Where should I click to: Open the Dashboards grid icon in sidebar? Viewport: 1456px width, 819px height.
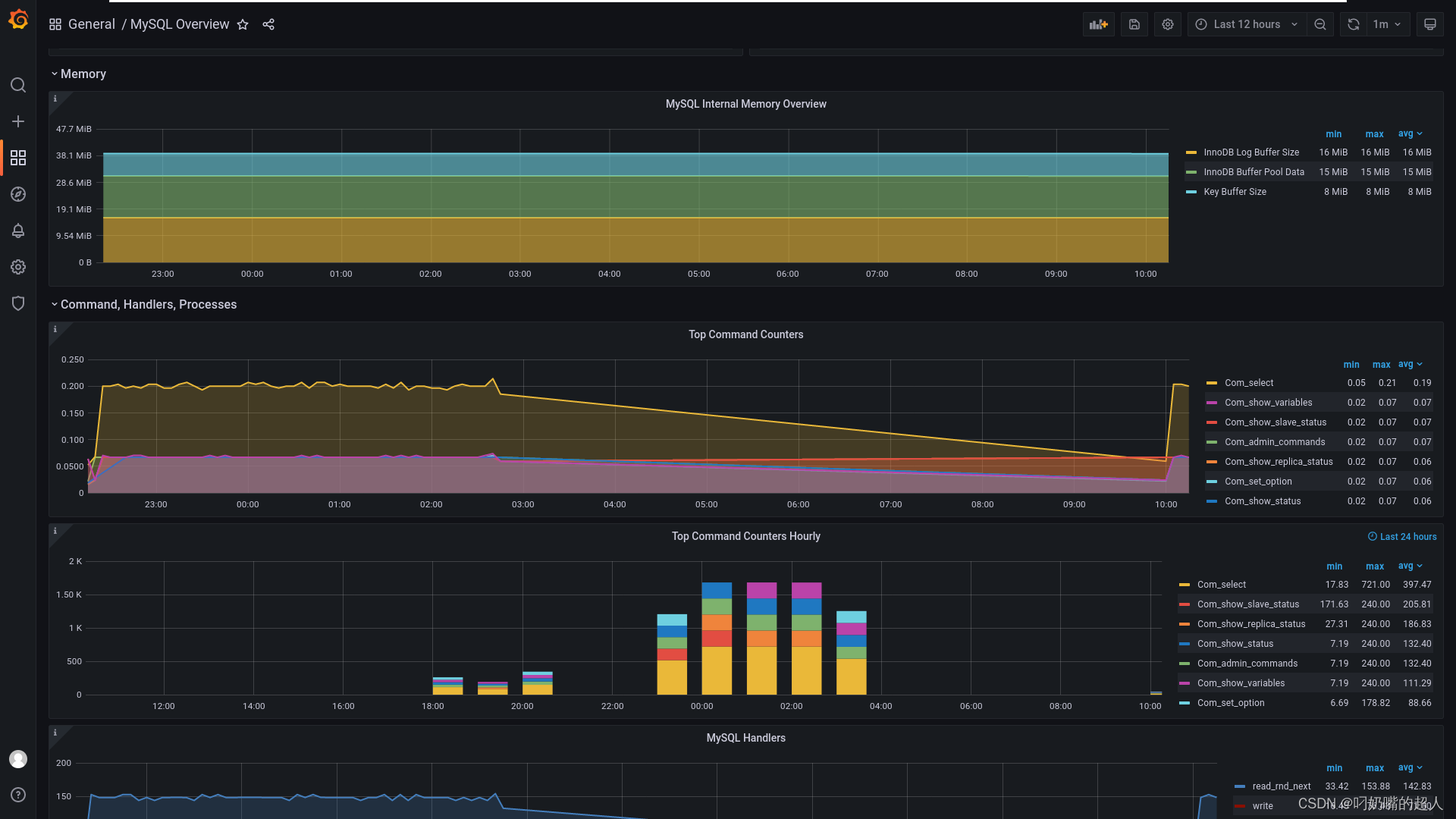[x=18, y=158]
